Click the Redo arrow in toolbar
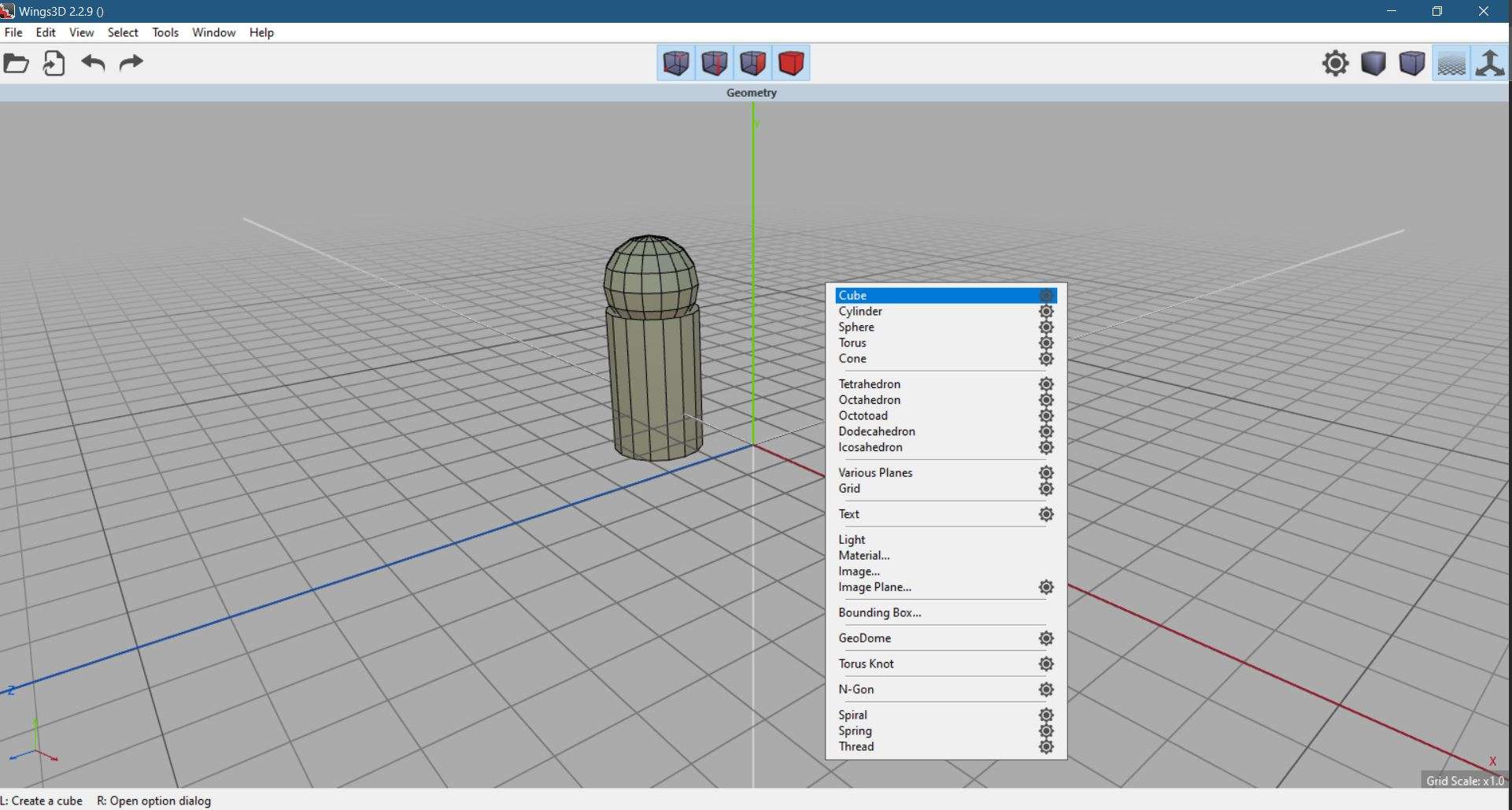The height and width of the screenshot is (810, 1512). click(x=131, y=63)
